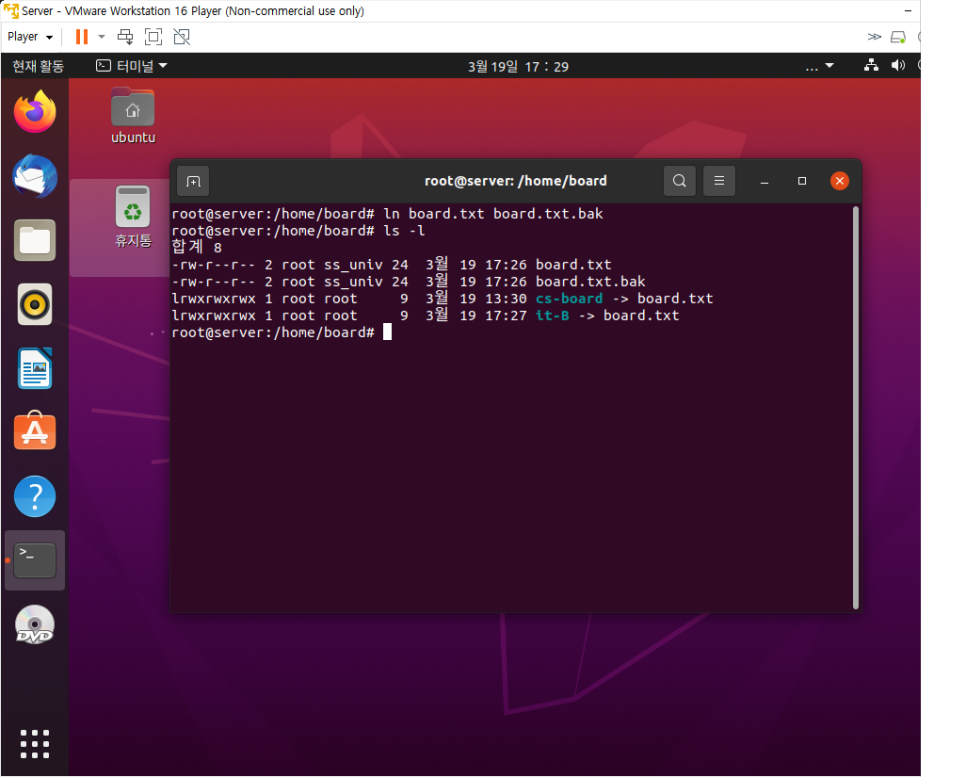Screen dimensions: 966x777
Task: Open the clock showing 3월 19일 17:29
Action: click(518, 67)
